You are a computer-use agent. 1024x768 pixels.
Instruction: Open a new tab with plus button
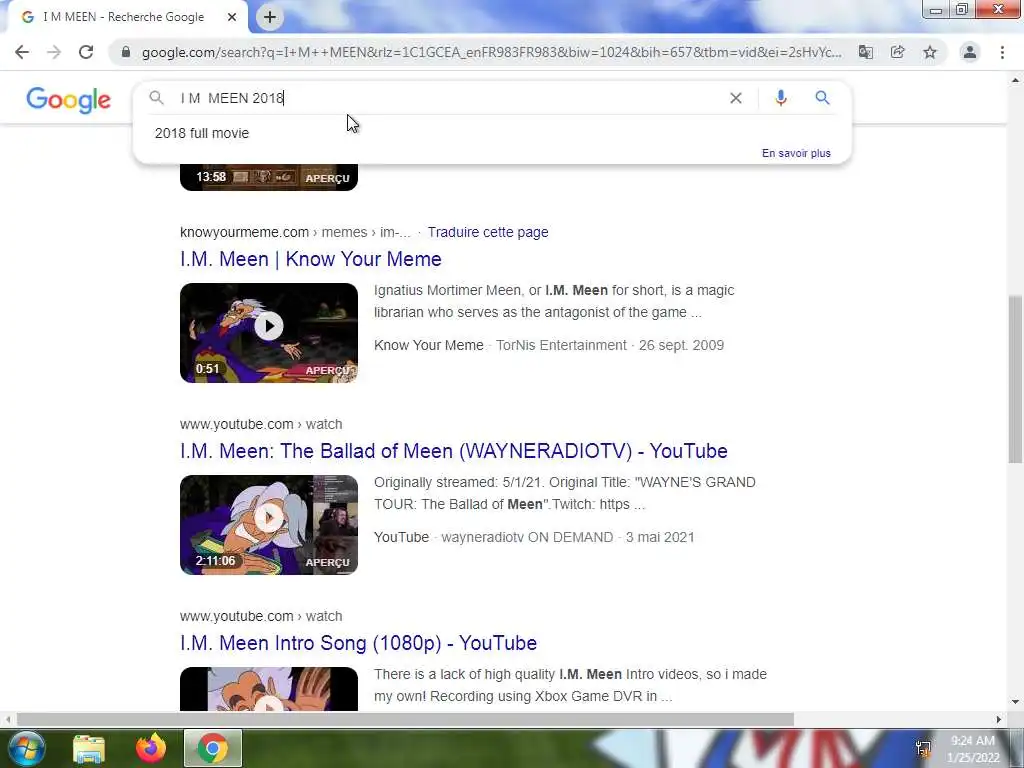pyautogui.click(x=270, y=18)
